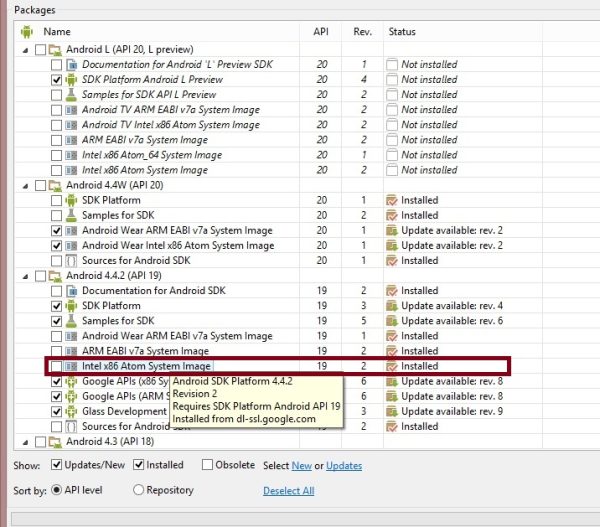The height and width of the screenshot is (527, 600).
Task: Click the installed status icon for Intel x86 Atom System Image API 19
Action: pos(392,367)
